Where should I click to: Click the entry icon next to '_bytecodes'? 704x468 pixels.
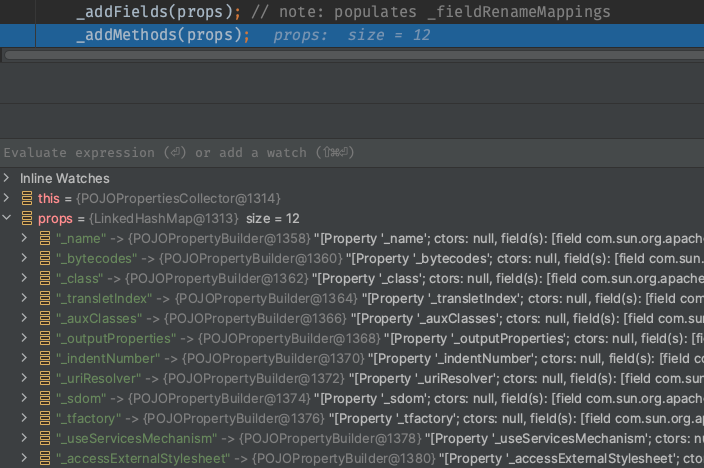[45, 258]
